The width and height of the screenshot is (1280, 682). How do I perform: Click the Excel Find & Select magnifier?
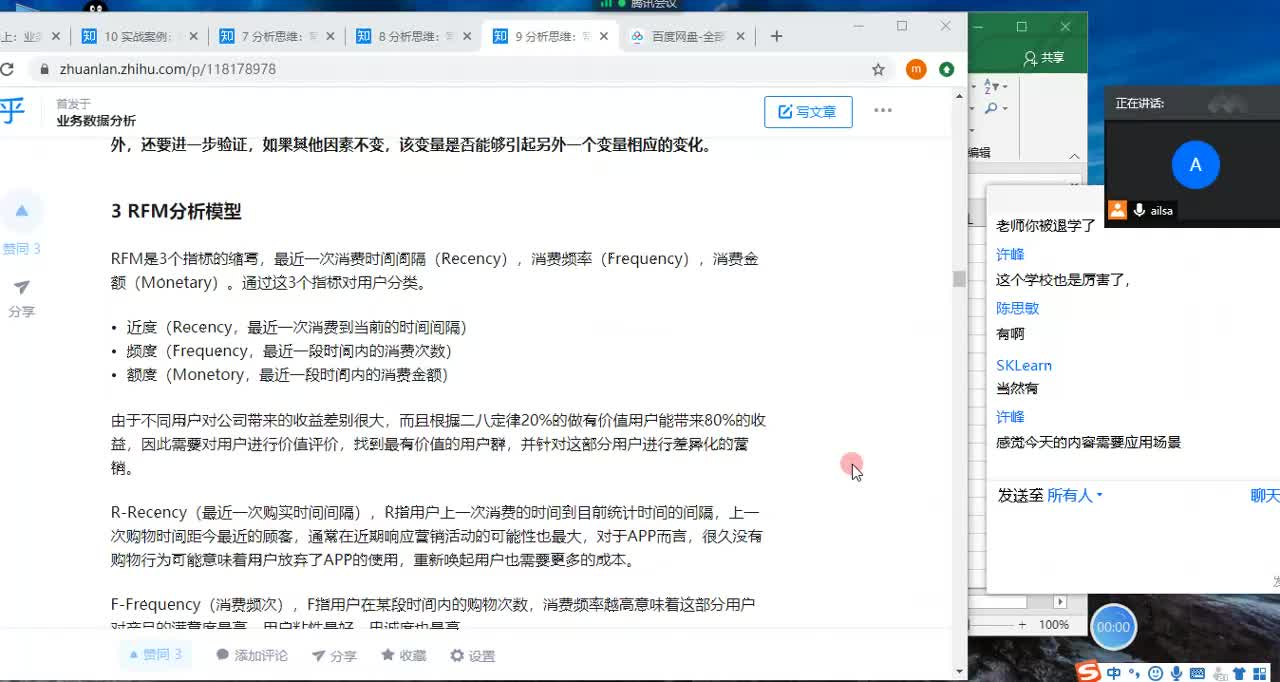(x=991, y=109)
